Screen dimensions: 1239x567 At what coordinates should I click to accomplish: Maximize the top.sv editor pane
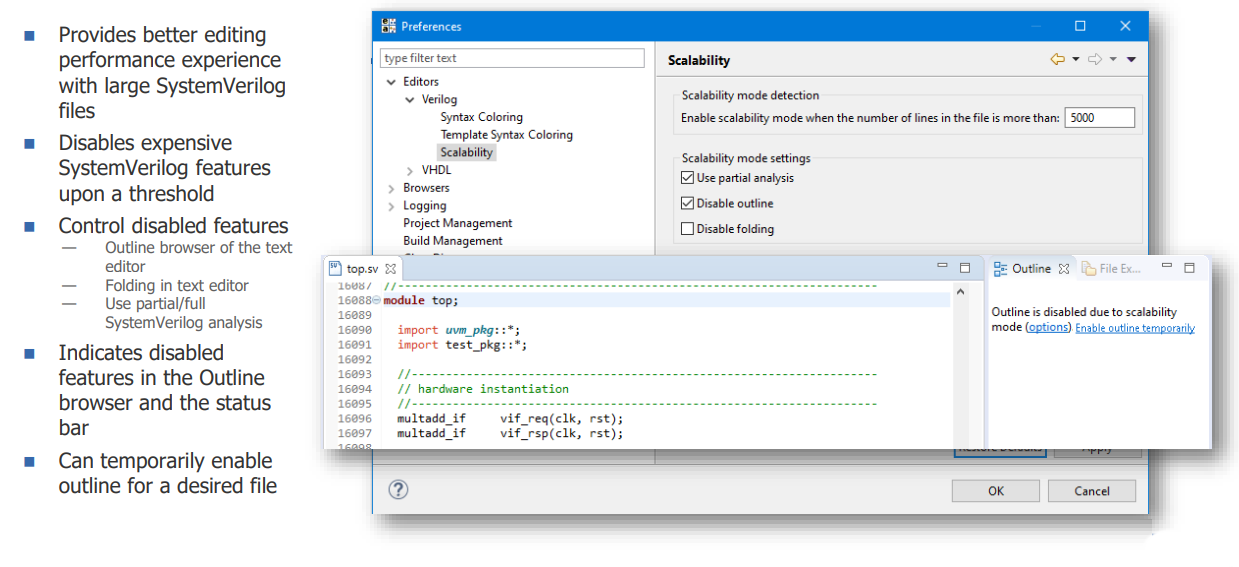965,268
